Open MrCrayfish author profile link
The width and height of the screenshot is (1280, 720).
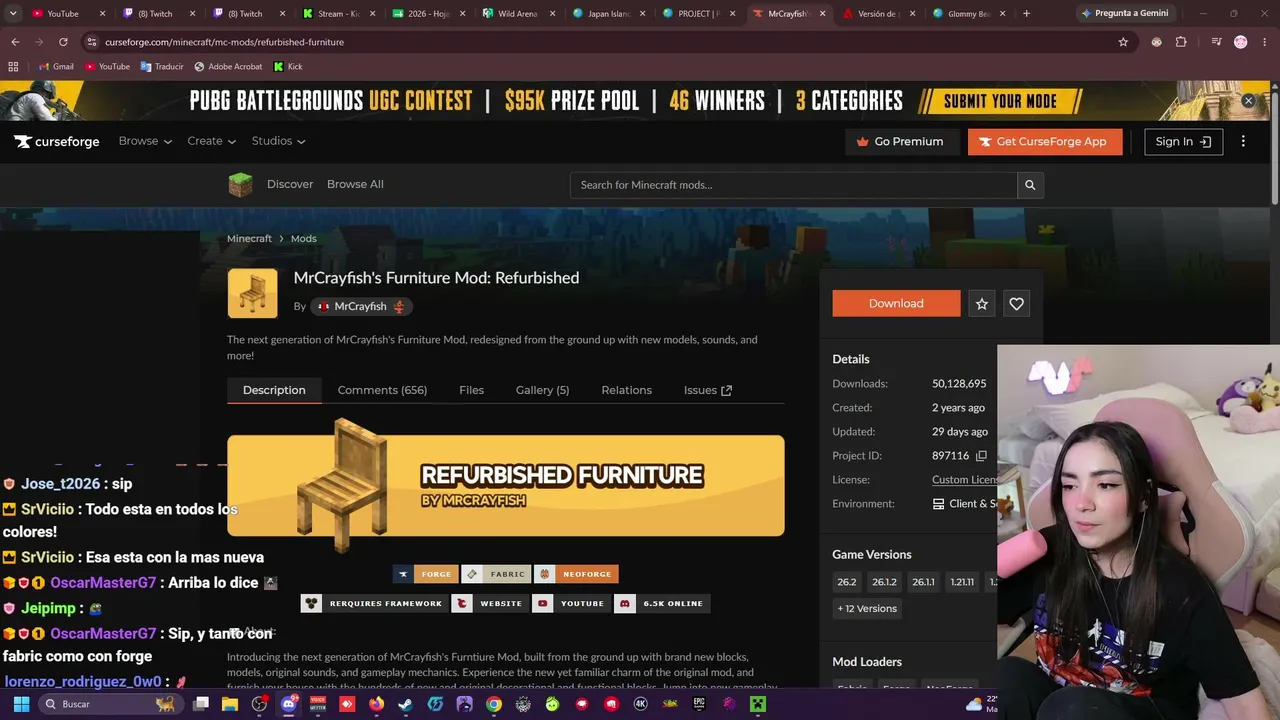[x=361, y=306]
